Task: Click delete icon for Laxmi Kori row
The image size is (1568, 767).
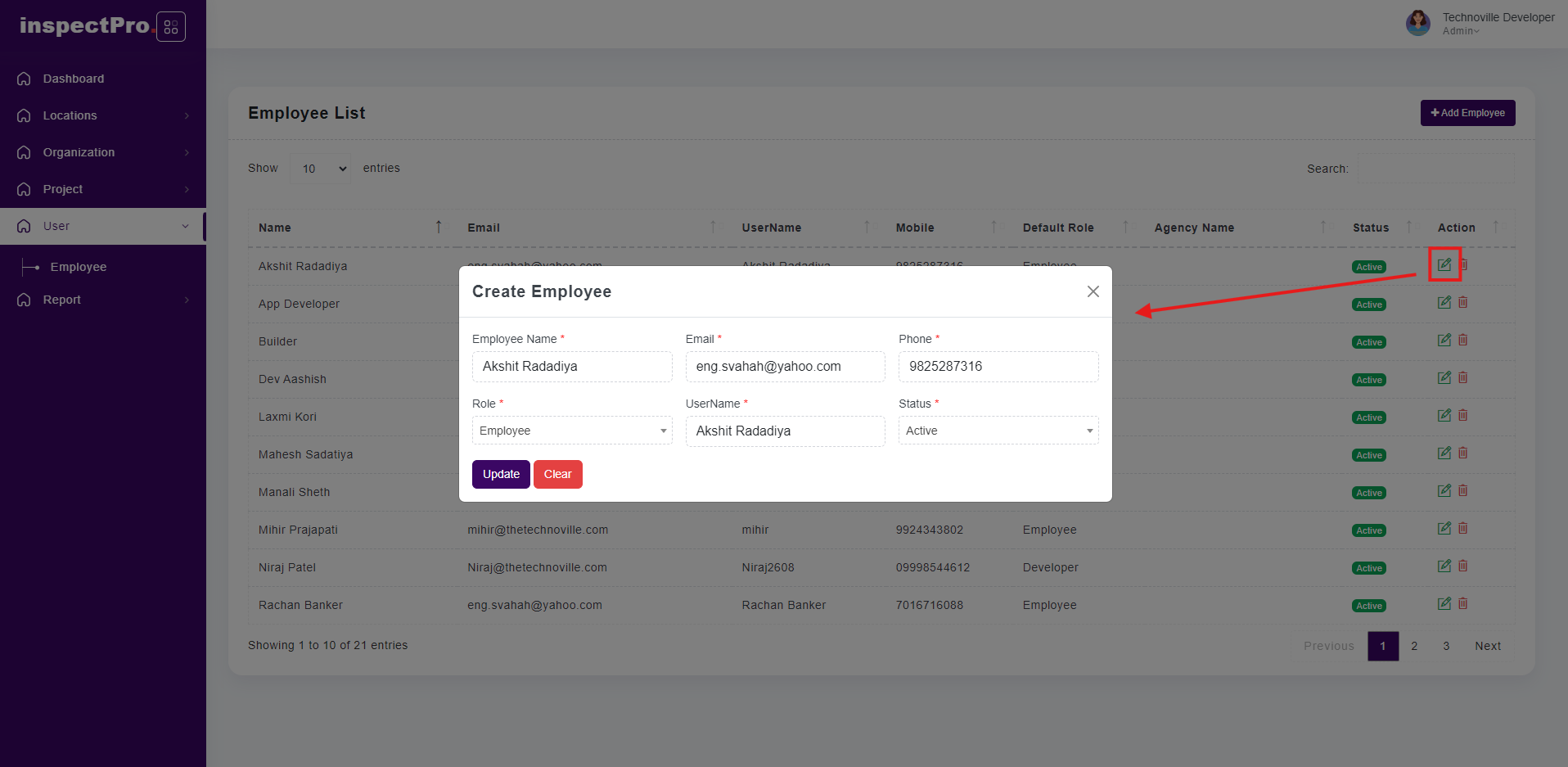Action: tap(1463, 416)
